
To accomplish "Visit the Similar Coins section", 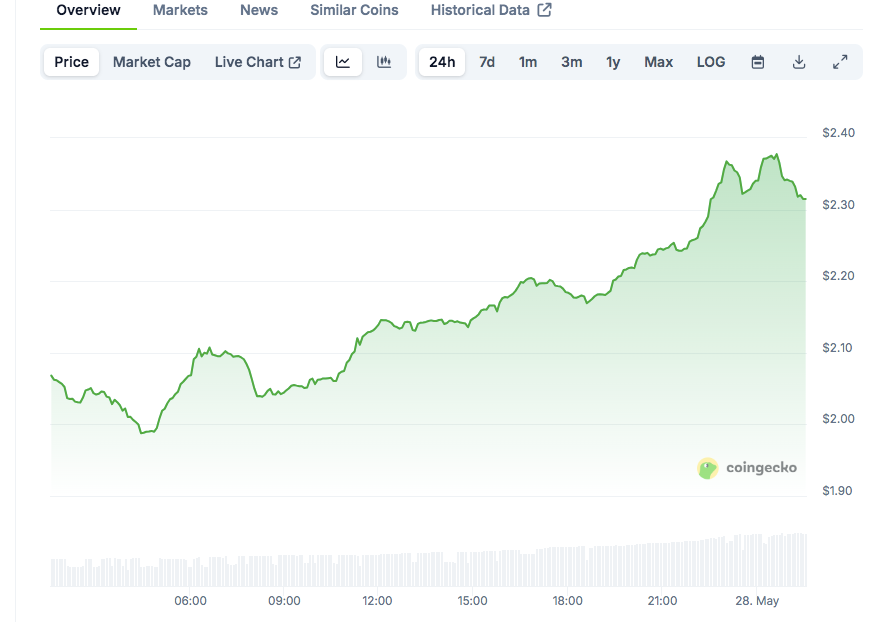I will point(354,10).
